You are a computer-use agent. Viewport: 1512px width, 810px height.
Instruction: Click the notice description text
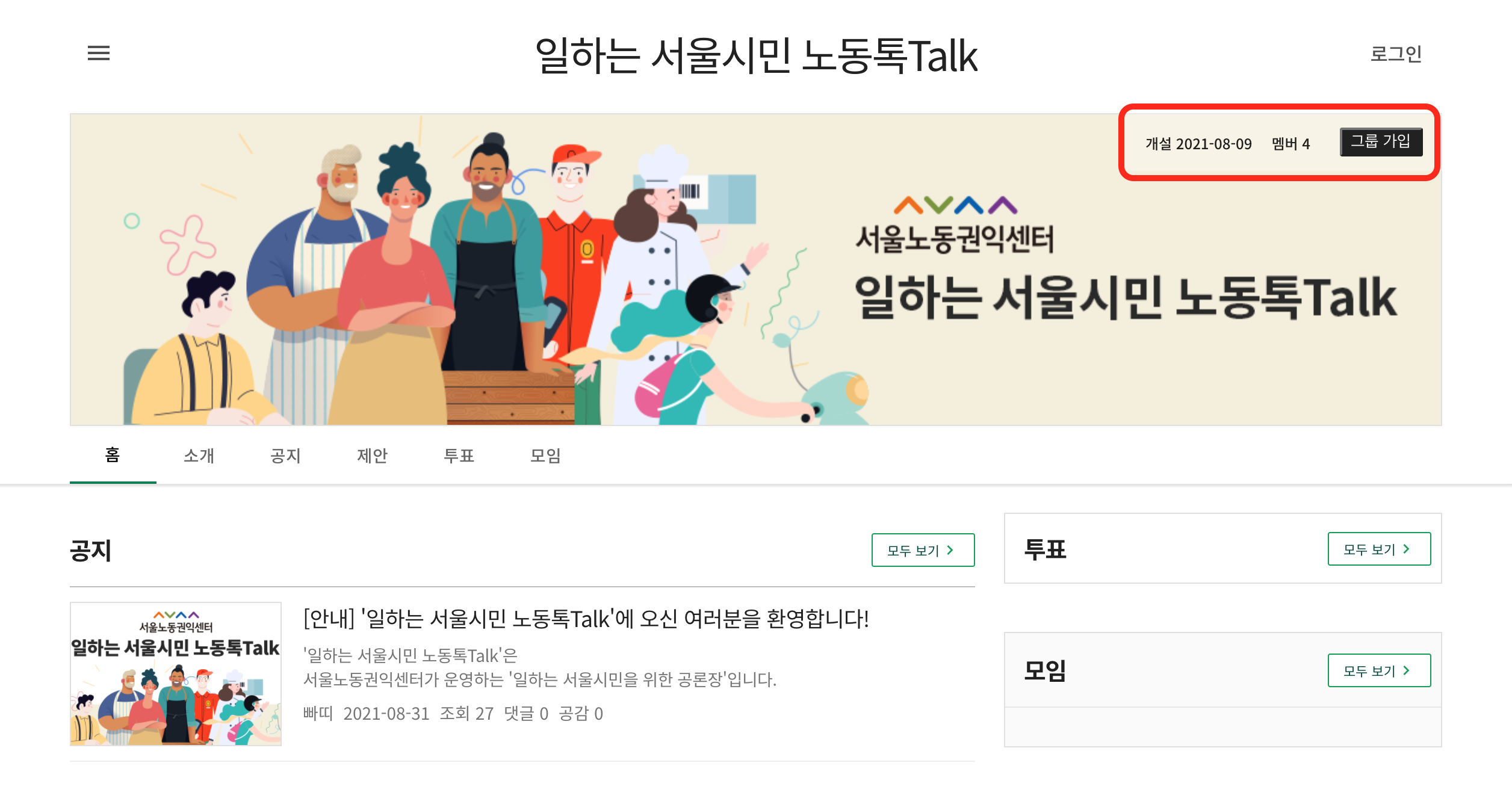[x=540, y=667]
